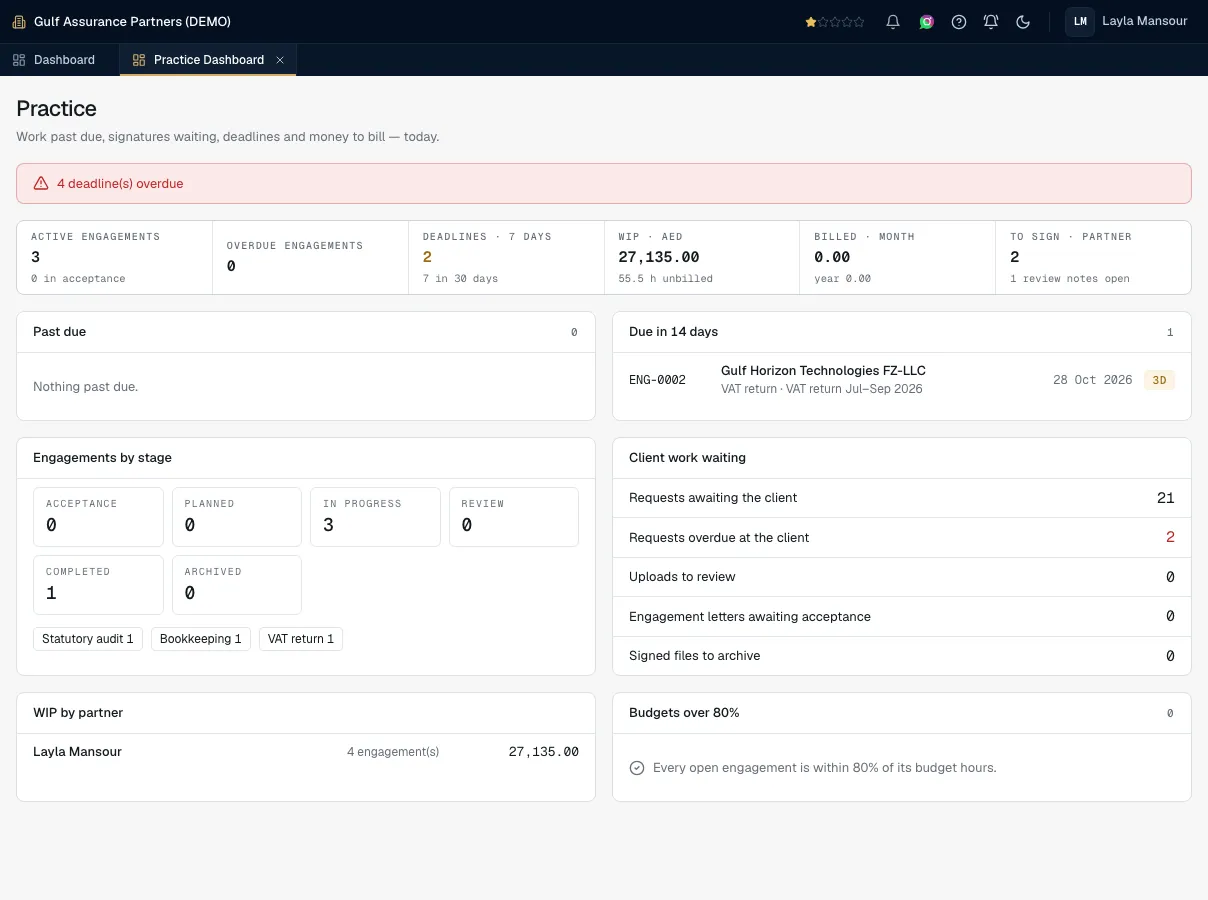Click the VAT return 1 chip
This screenshot has width=1208, height=900.
click(301, 639)
